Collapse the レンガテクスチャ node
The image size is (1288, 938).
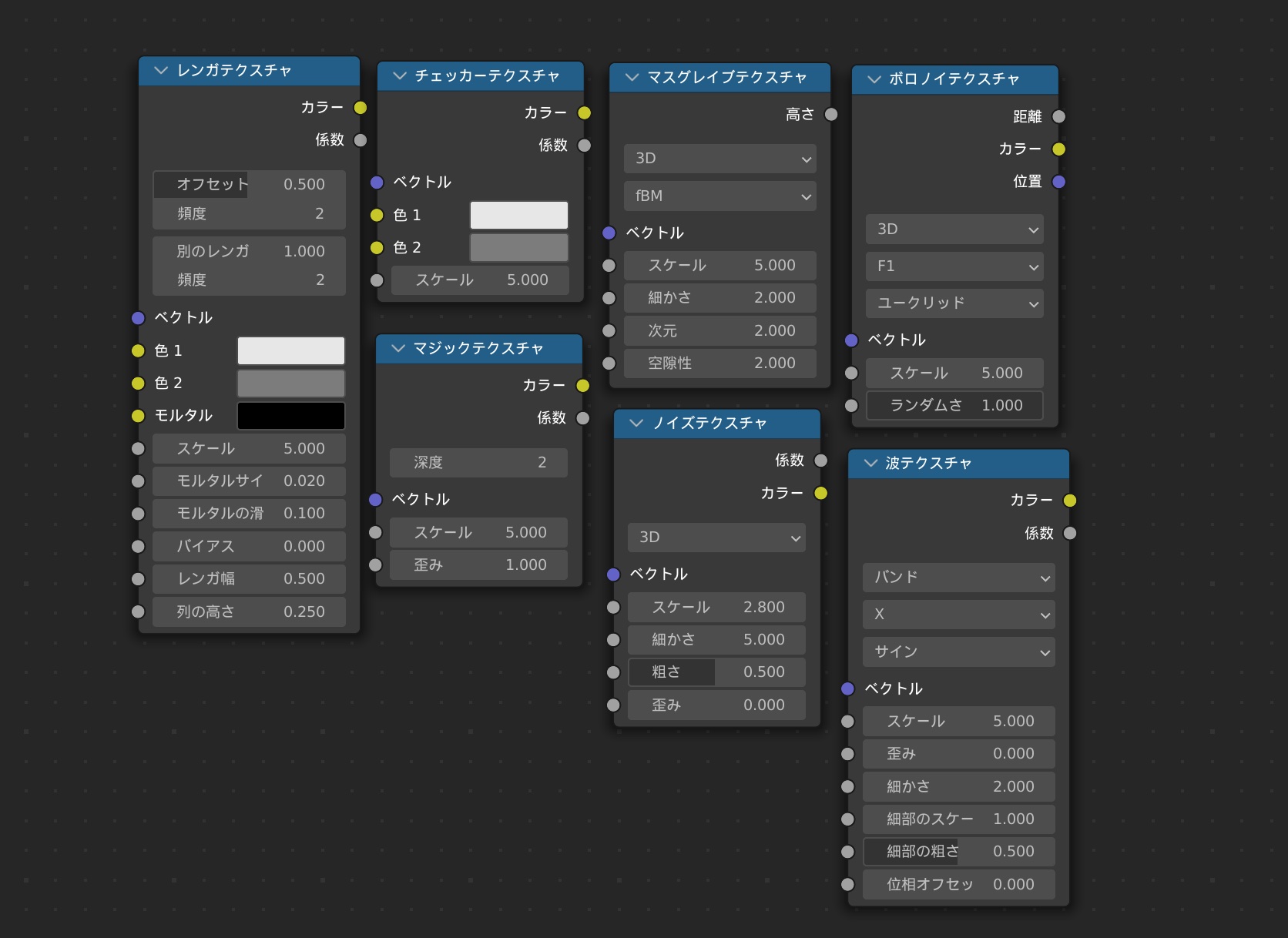click(x=161, y=71)
